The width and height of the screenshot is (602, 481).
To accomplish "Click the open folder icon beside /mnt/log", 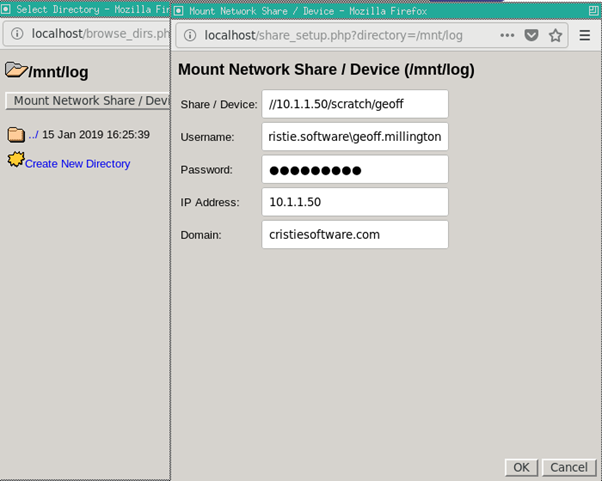I will point(16,71).
